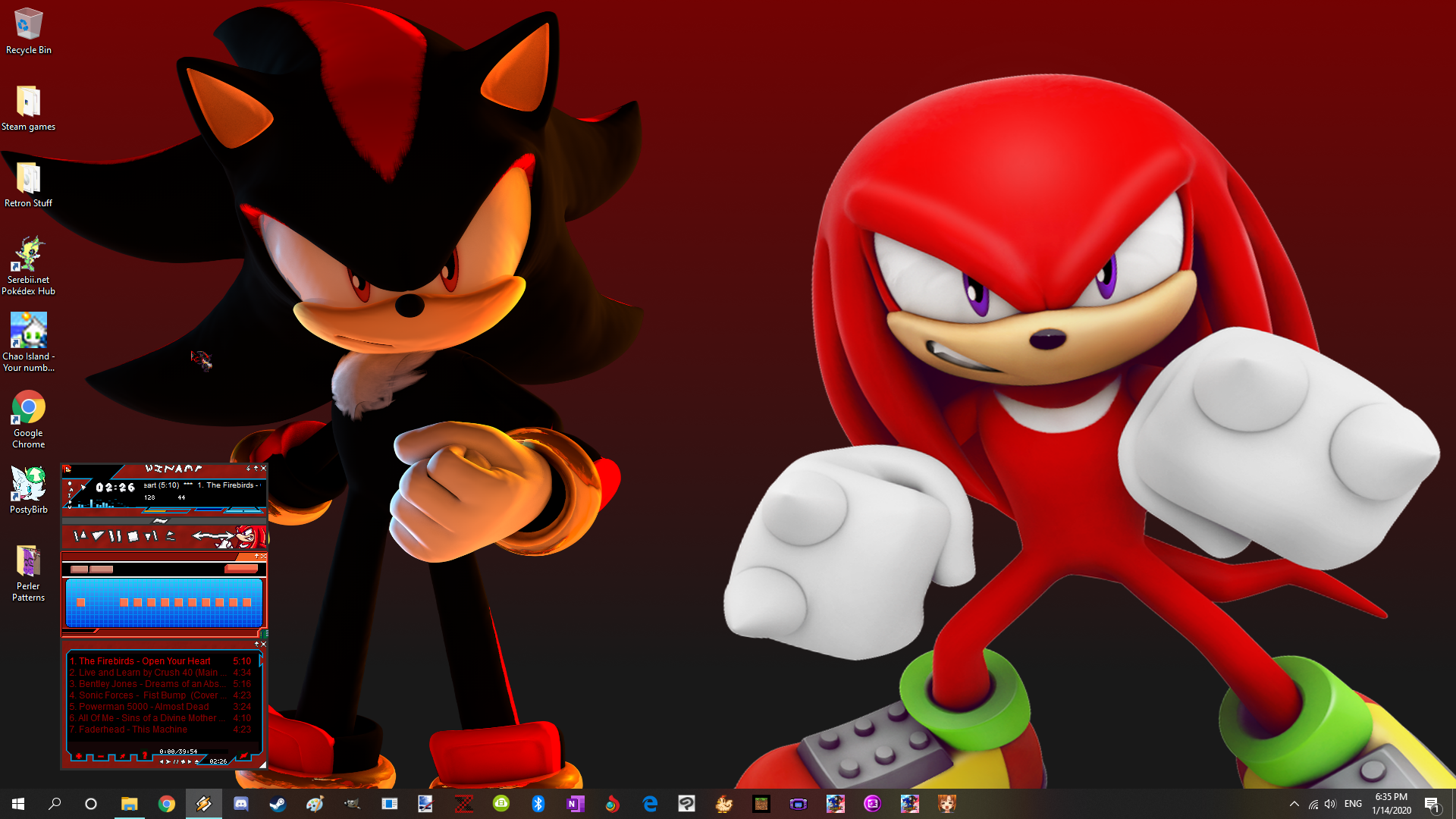Open Chrome from the taskbar
The width and height of the screenshot is (1456, 819).
pyautogui.click(x=166, y=804)
